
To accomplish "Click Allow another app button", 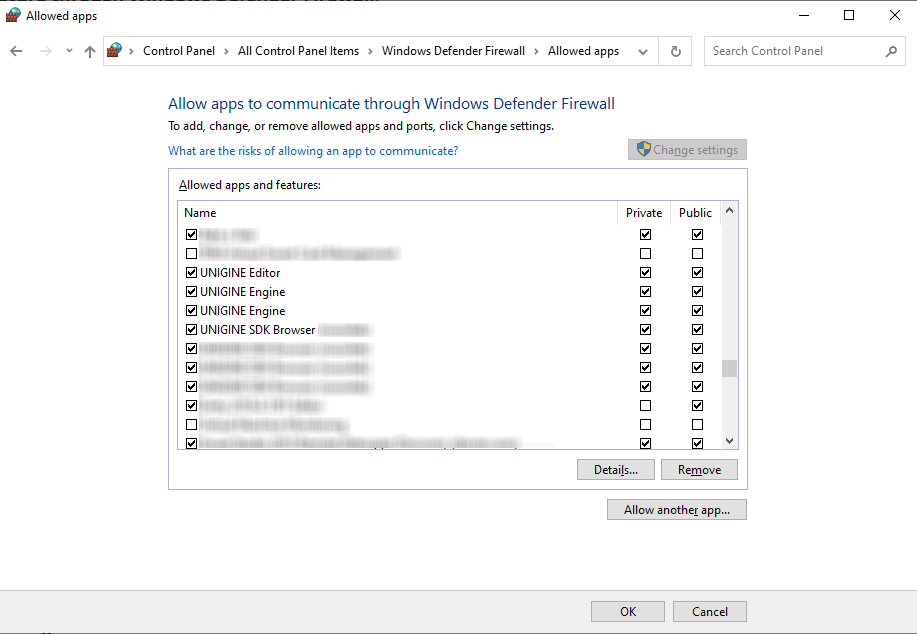I will click(x=676, y=510).
